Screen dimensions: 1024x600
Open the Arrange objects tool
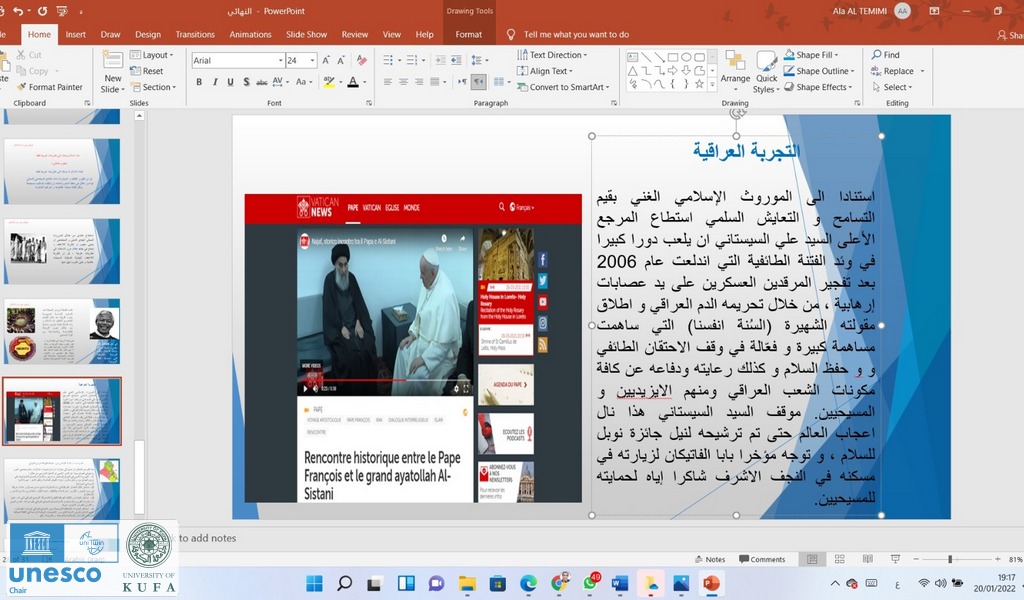point(735,69)
